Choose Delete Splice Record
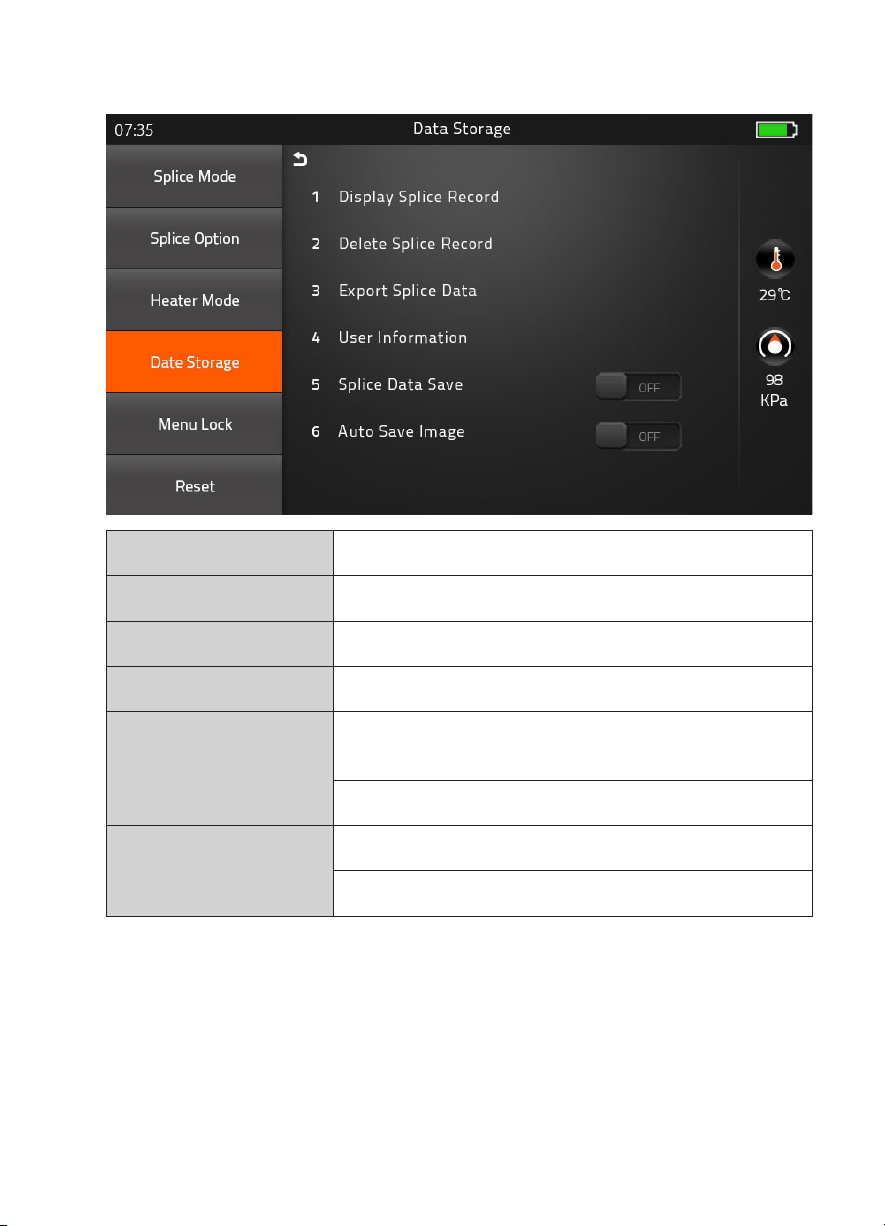 (415, 243)
